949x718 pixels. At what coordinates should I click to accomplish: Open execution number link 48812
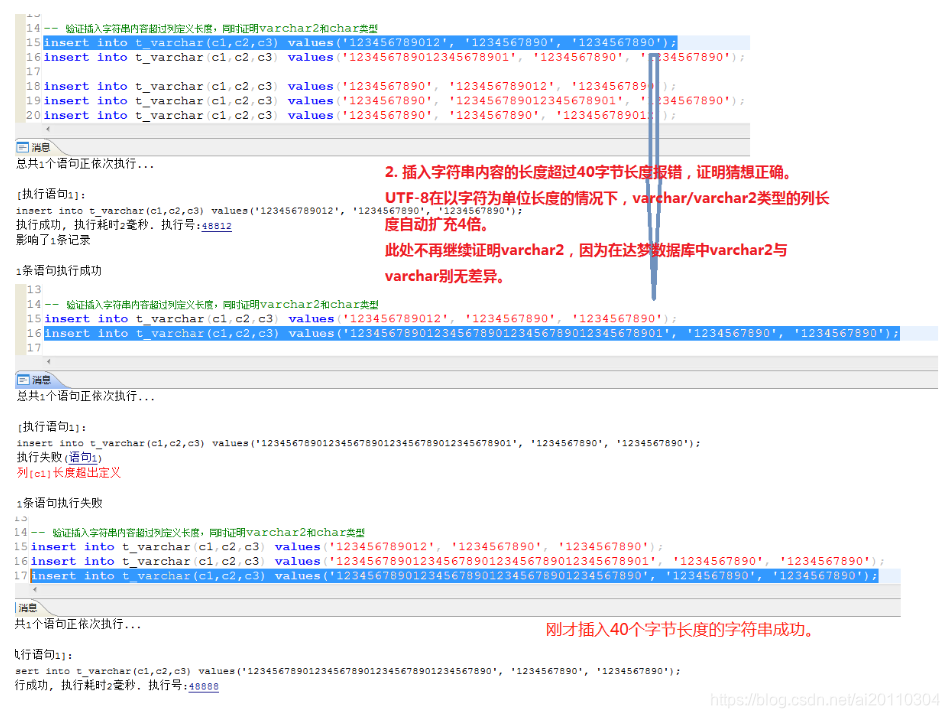coord(216,226)
